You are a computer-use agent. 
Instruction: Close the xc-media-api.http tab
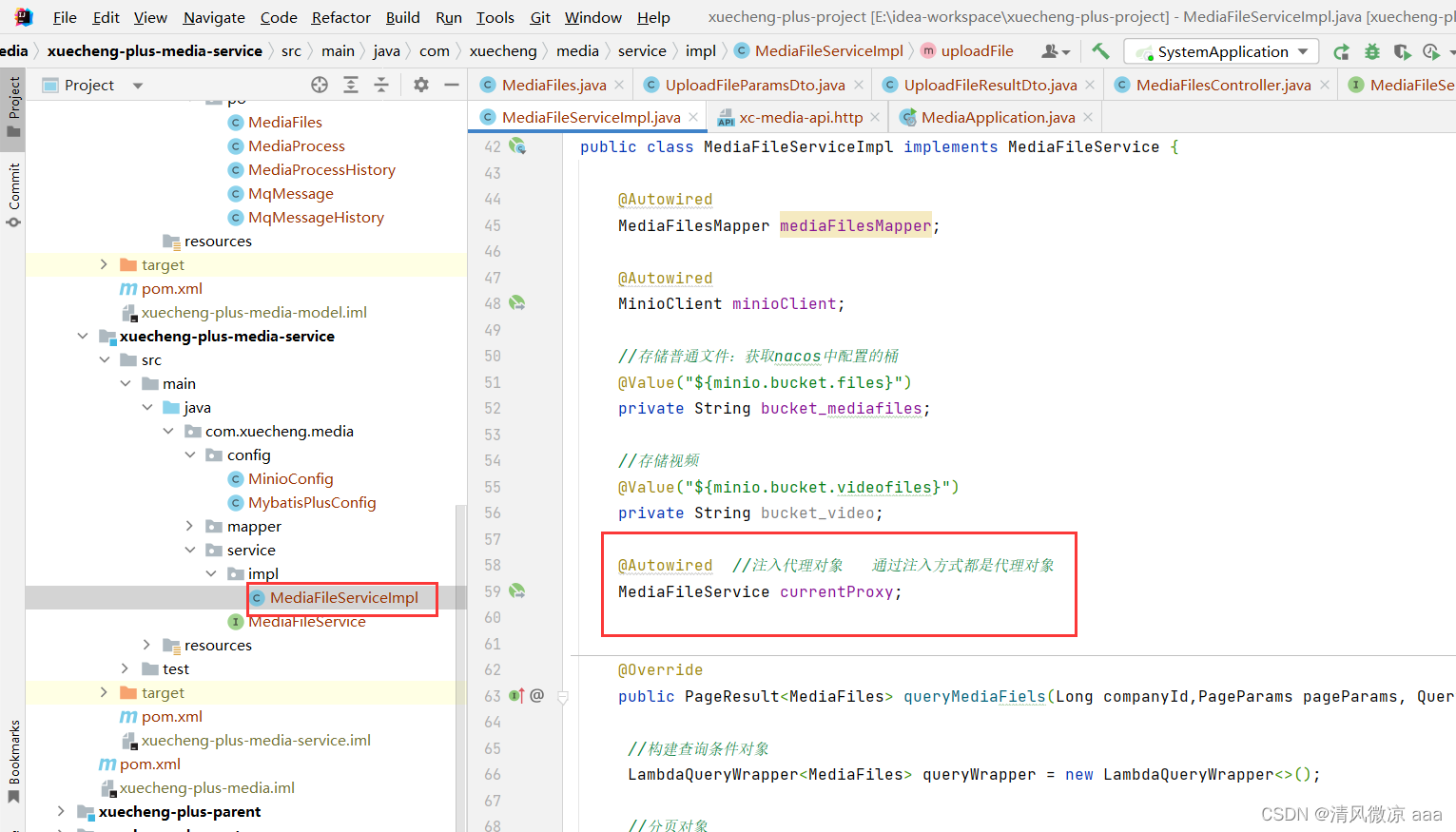pyautogui.click(x=875, y=117)
